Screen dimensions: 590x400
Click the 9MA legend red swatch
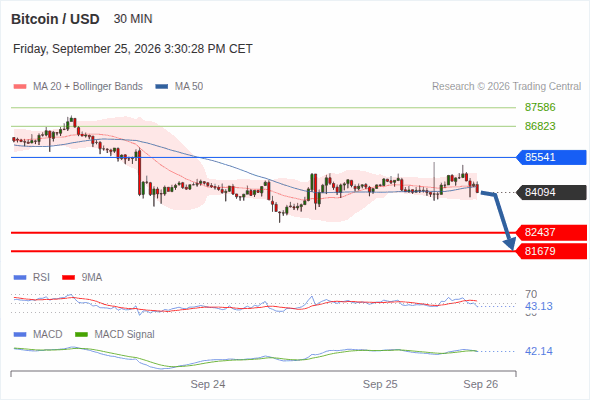68,278
